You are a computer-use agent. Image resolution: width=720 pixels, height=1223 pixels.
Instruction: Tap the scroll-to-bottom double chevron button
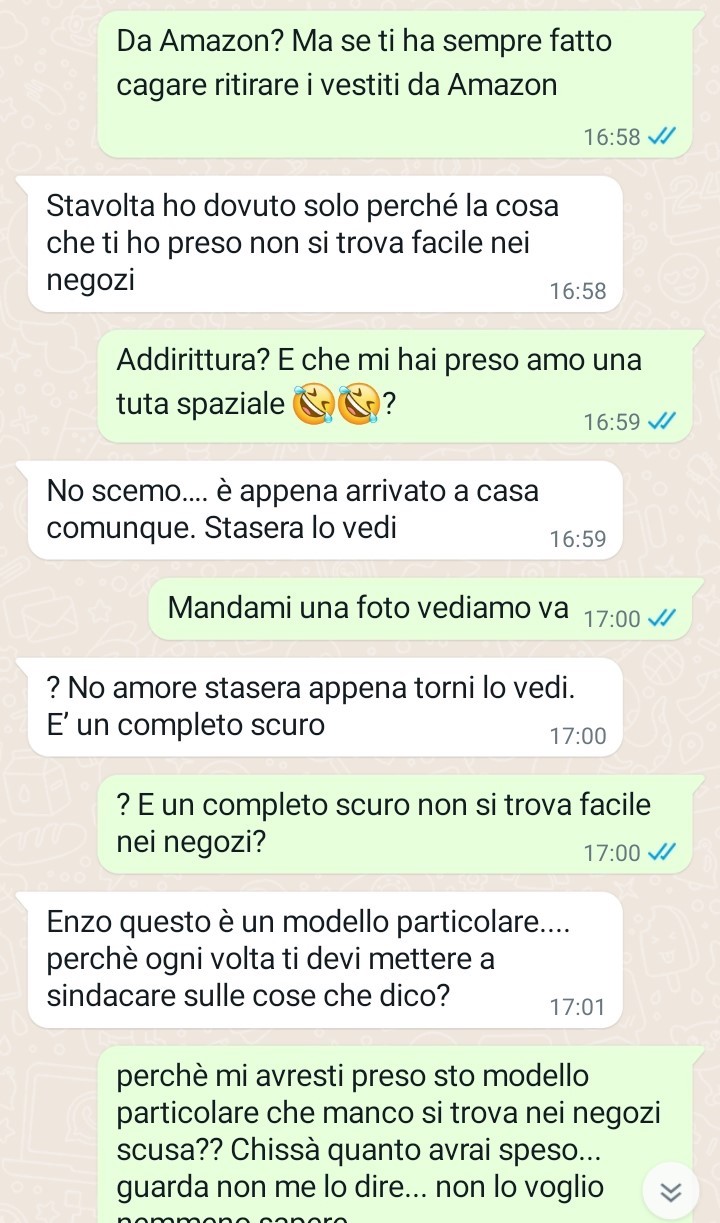672,1190
